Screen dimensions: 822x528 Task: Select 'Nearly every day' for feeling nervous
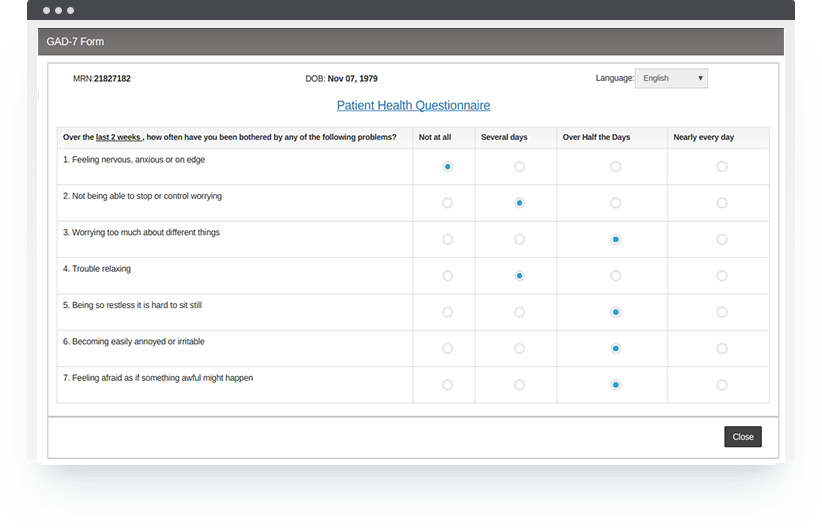722,167
